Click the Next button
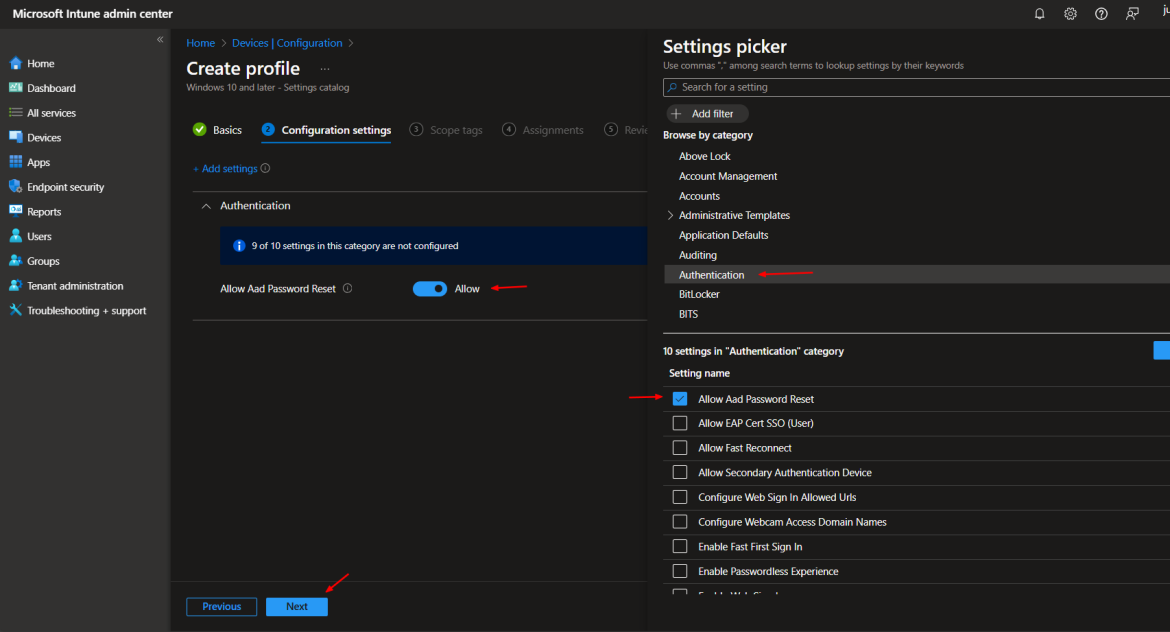 click(x=297, y=607)
